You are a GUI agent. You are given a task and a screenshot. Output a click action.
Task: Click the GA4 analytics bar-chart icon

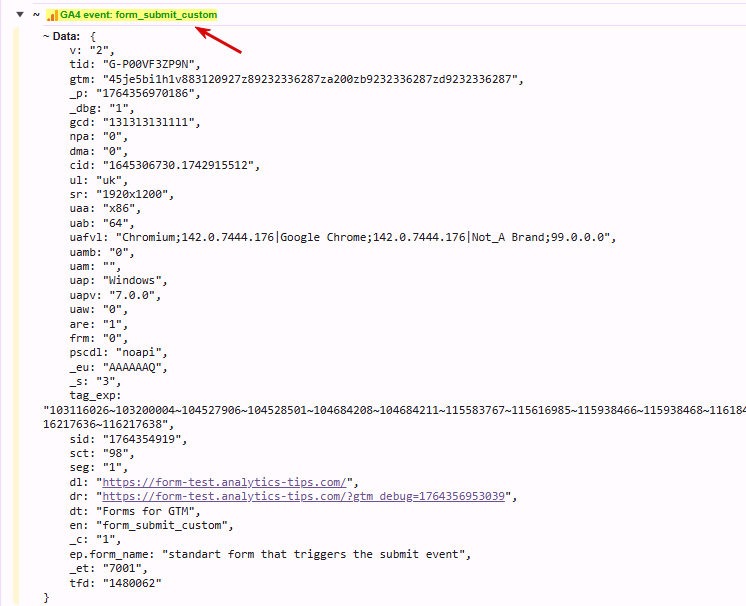pos(52,16)
